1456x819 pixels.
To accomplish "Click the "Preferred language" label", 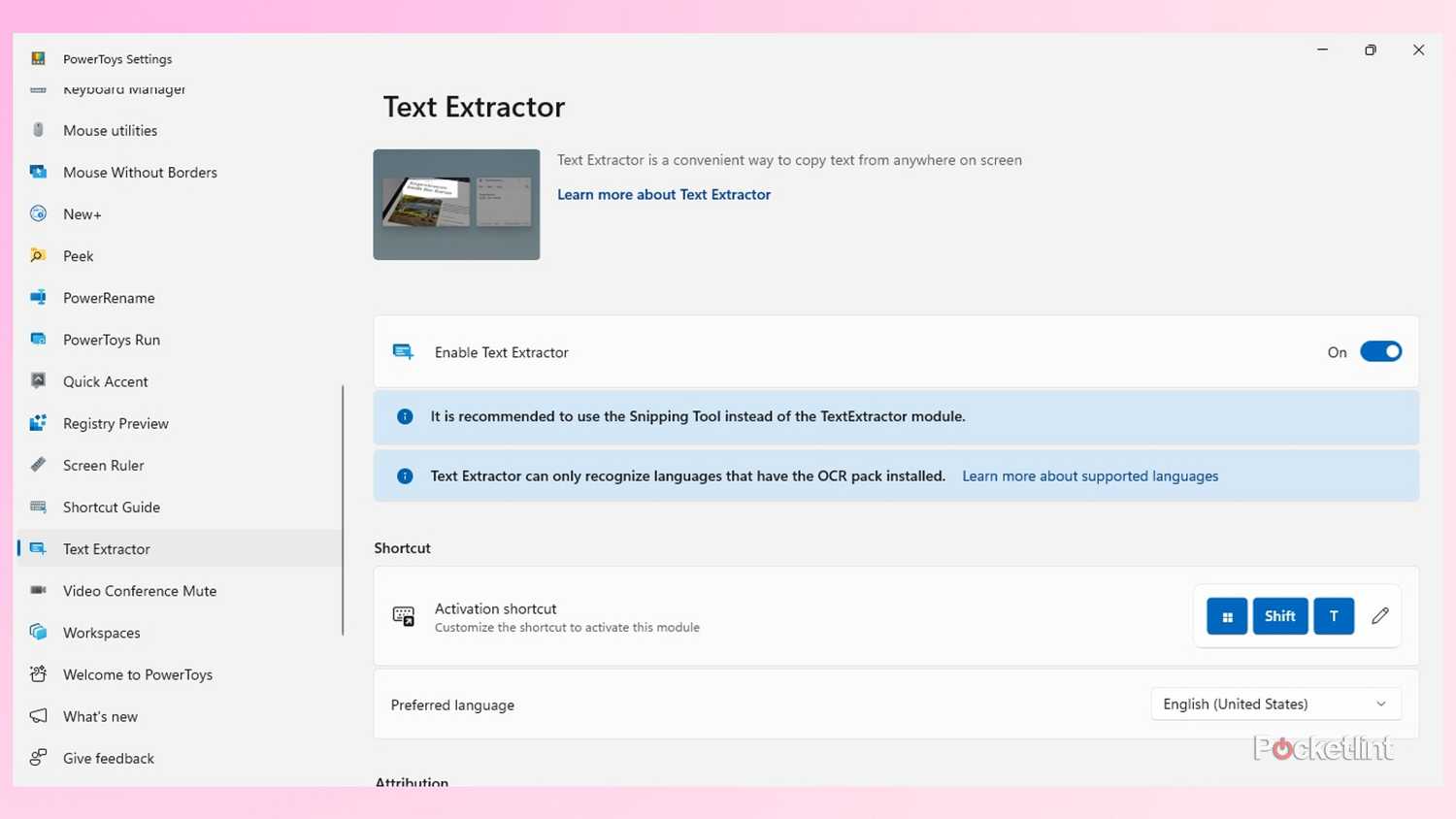I will (452, 705).
